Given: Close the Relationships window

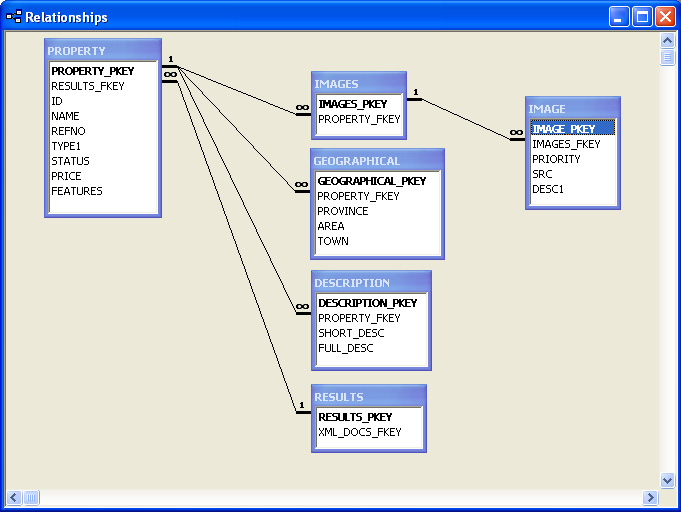Looking at the screenshot, I should 665,17.
